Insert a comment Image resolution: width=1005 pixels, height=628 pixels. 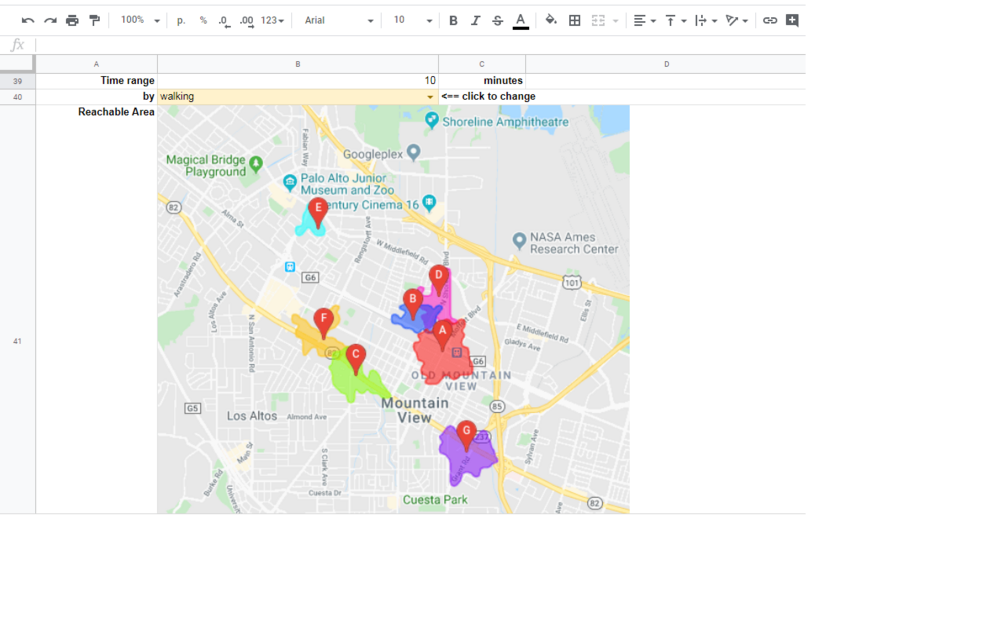[792, 21]
